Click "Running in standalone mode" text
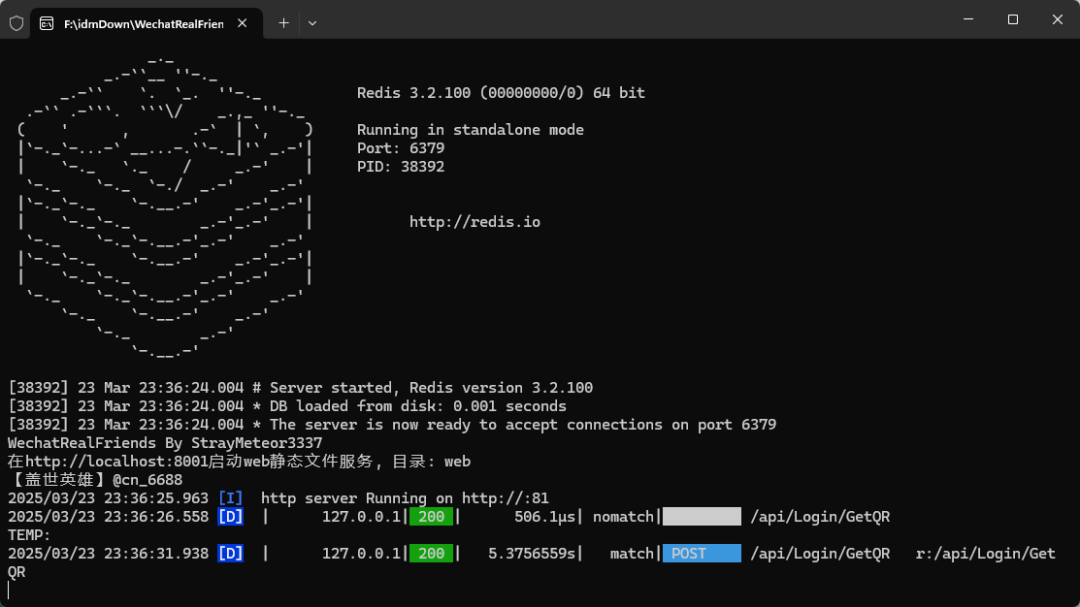This screenshot has width=1080, height=607. tap(470, 130)
